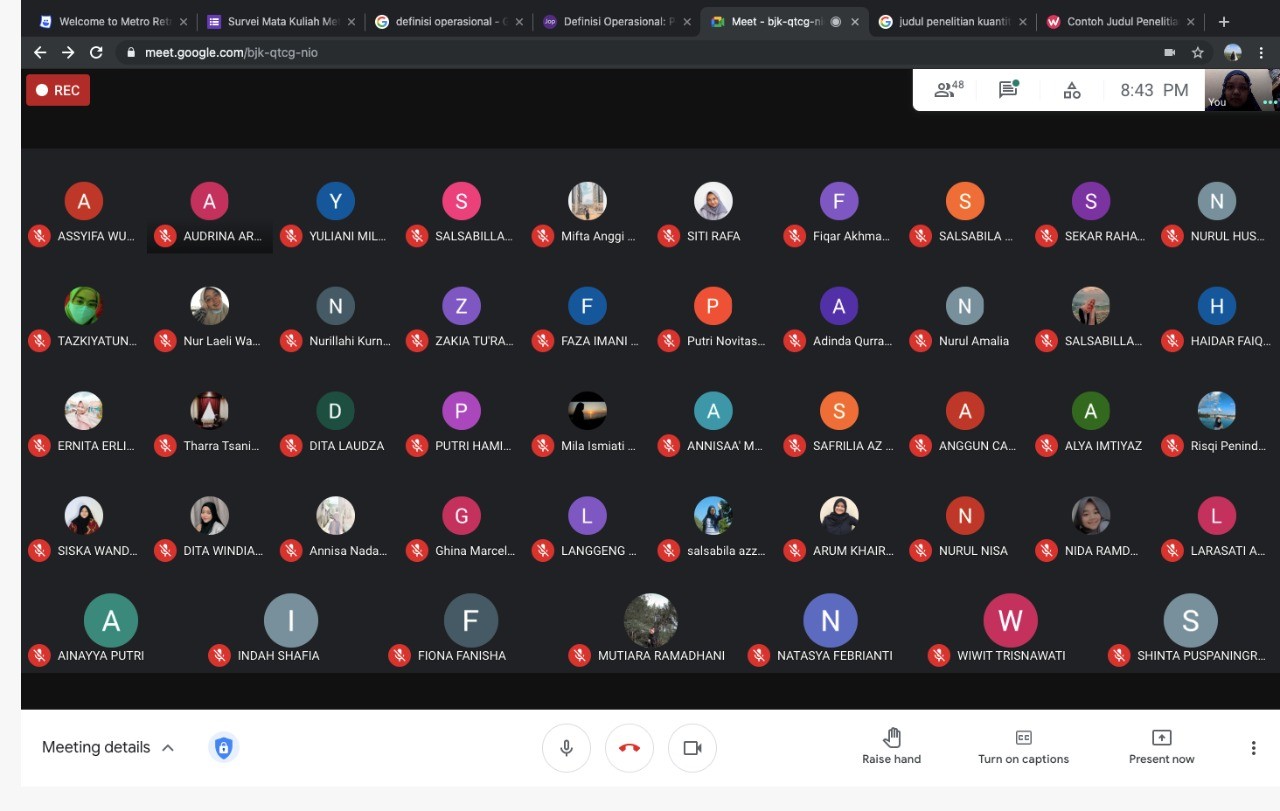1280x811 pixels.
Task: Click the muted mic icon for ASSYIFA WU...
Action: click(x=39, y=236)
